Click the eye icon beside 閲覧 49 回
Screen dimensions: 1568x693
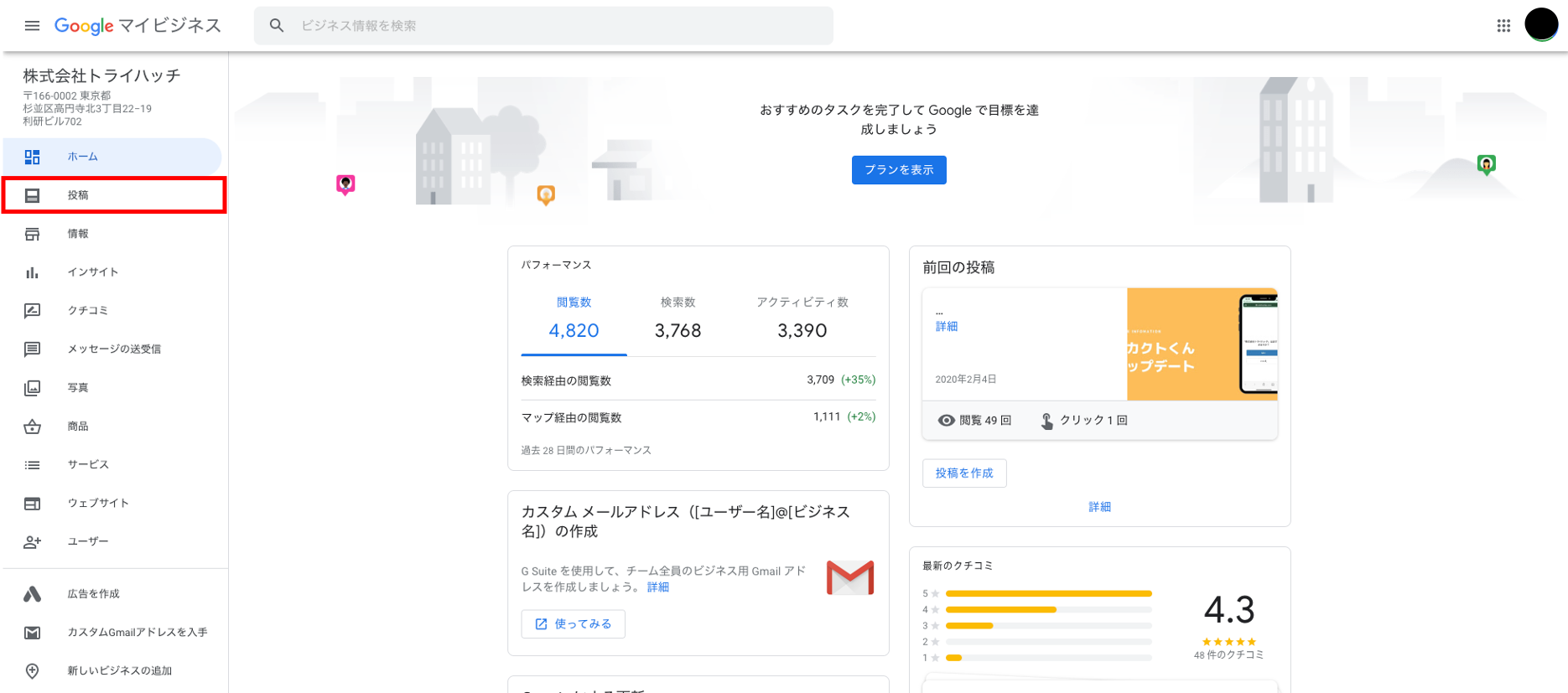pos(946,421)
